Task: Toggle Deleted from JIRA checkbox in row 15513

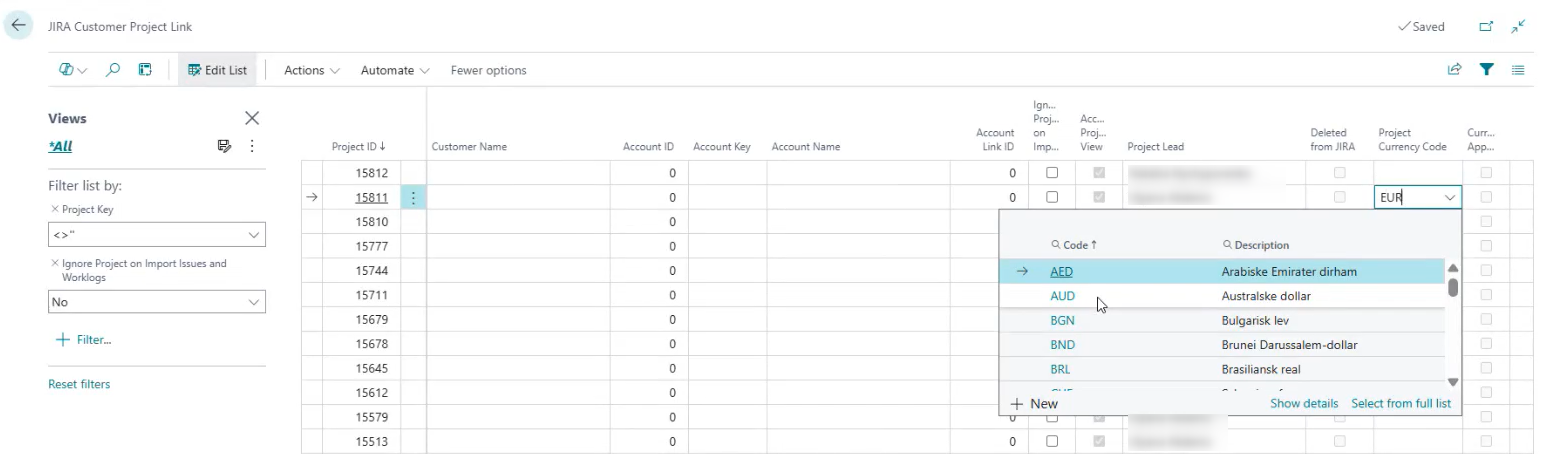Action: [1340, 441]
